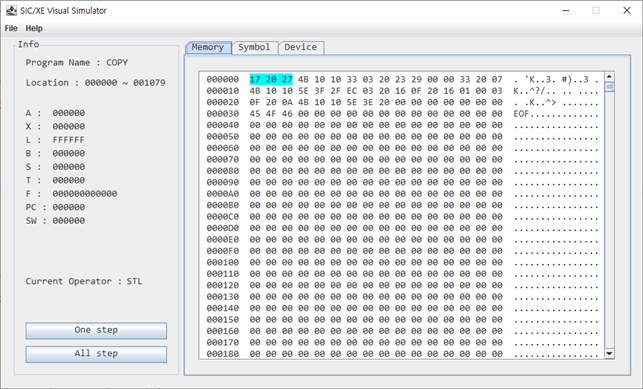Click the SW register value
Screen dimensions: 643x389
[x=68, y=221]
